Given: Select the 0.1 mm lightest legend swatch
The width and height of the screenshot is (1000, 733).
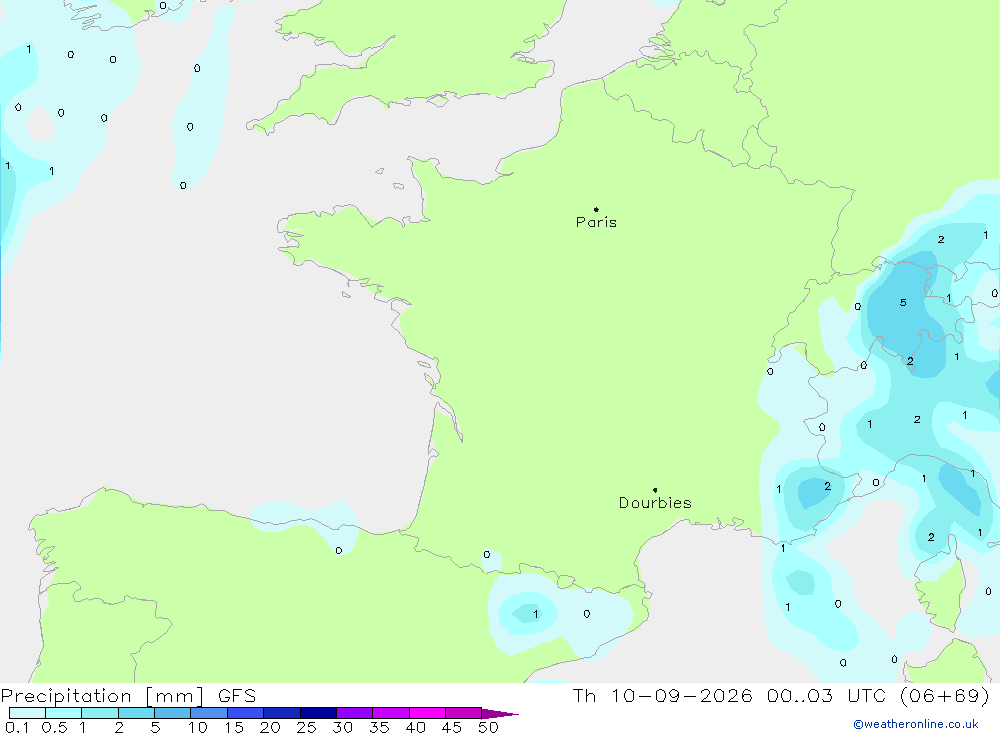Looking at the screenshot, I should 27,713.
